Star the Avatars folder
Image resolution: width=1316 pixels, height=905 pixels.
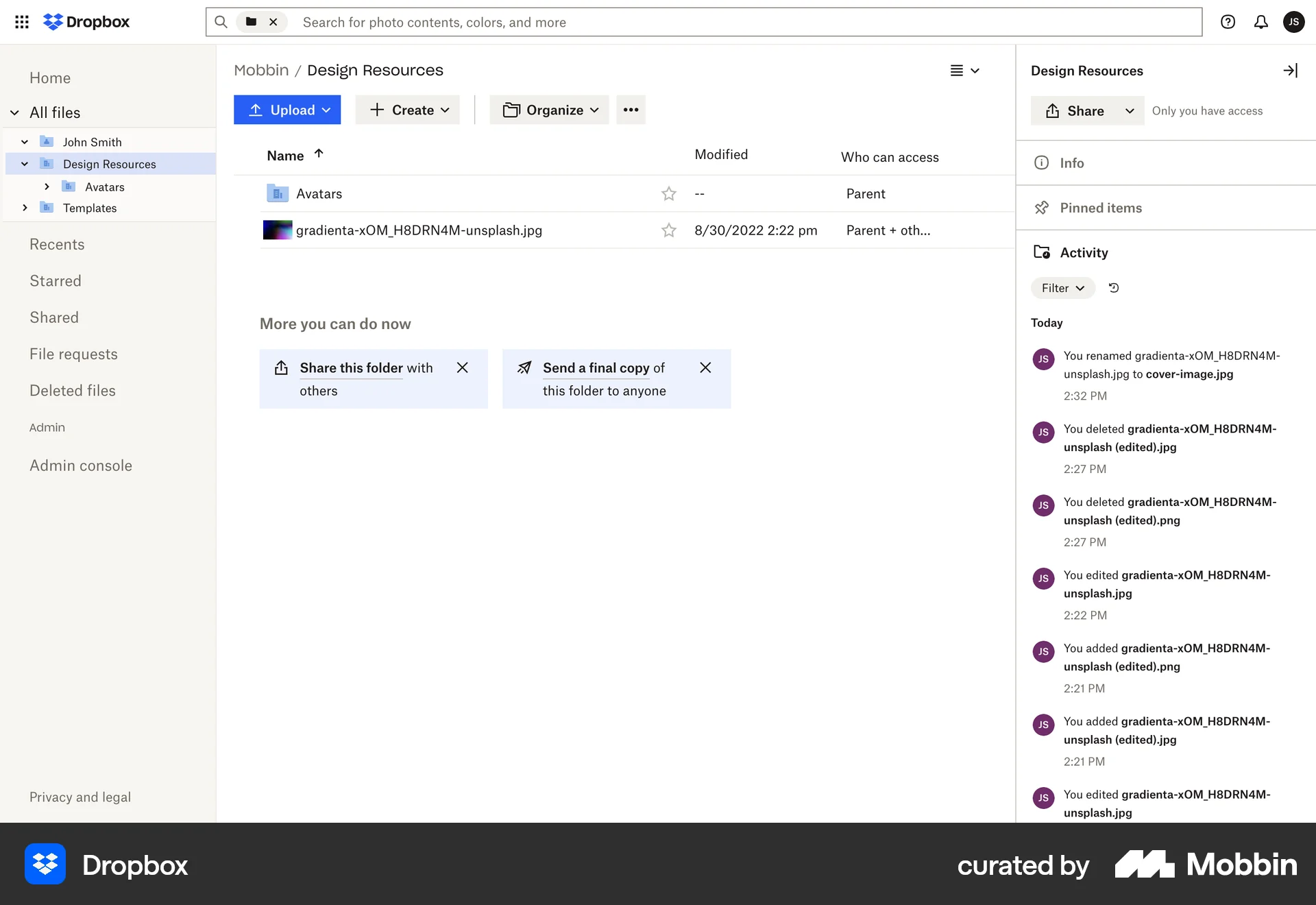(x=669, y=194)
